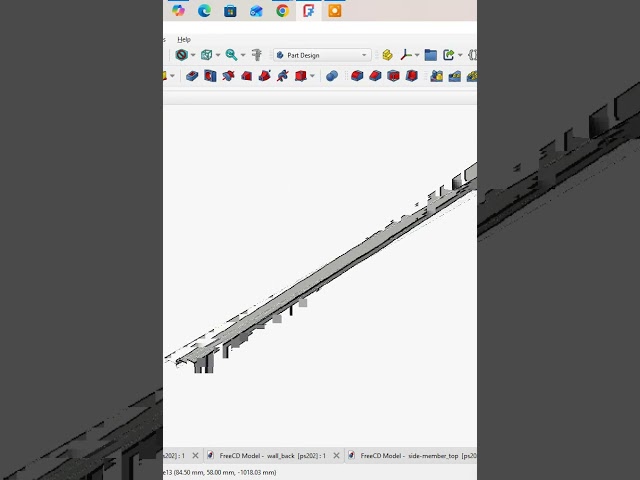Select the Chamfer tool
640x480 pixels.
click(375, 76)
